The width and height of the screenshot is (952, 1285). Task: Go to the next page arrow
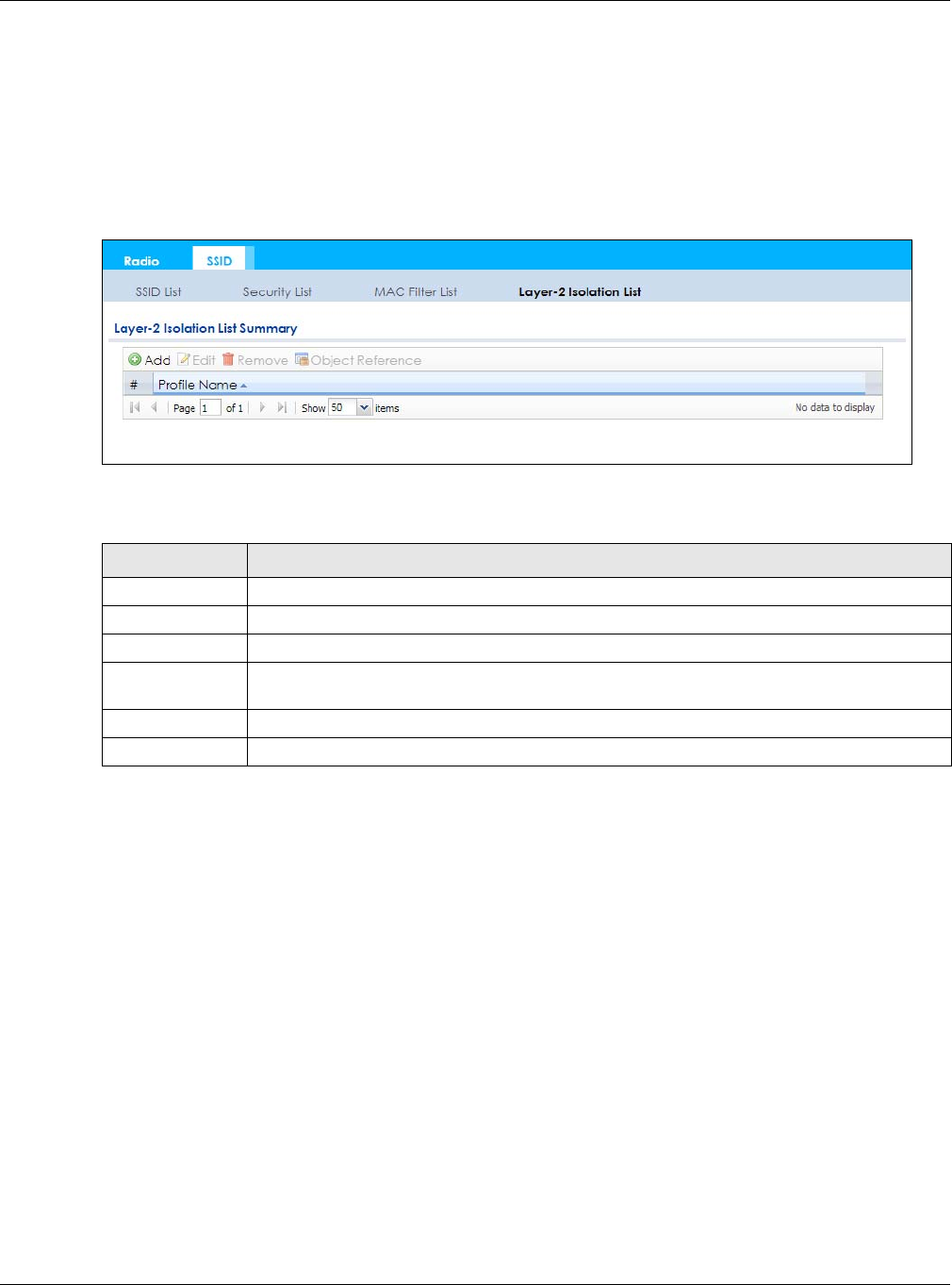pos(263,407)
